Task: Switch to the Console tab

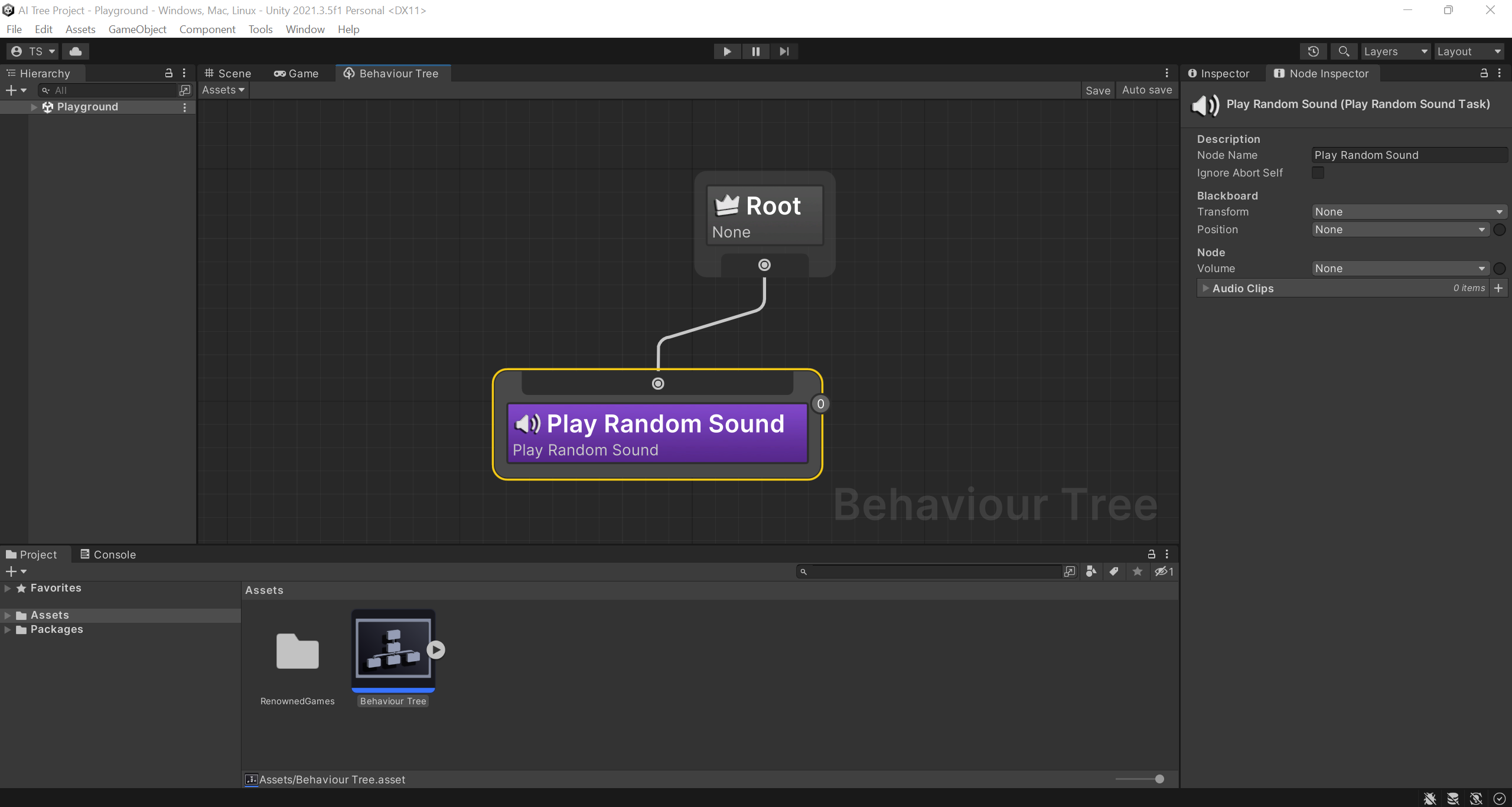Action: tap(109, 554)
